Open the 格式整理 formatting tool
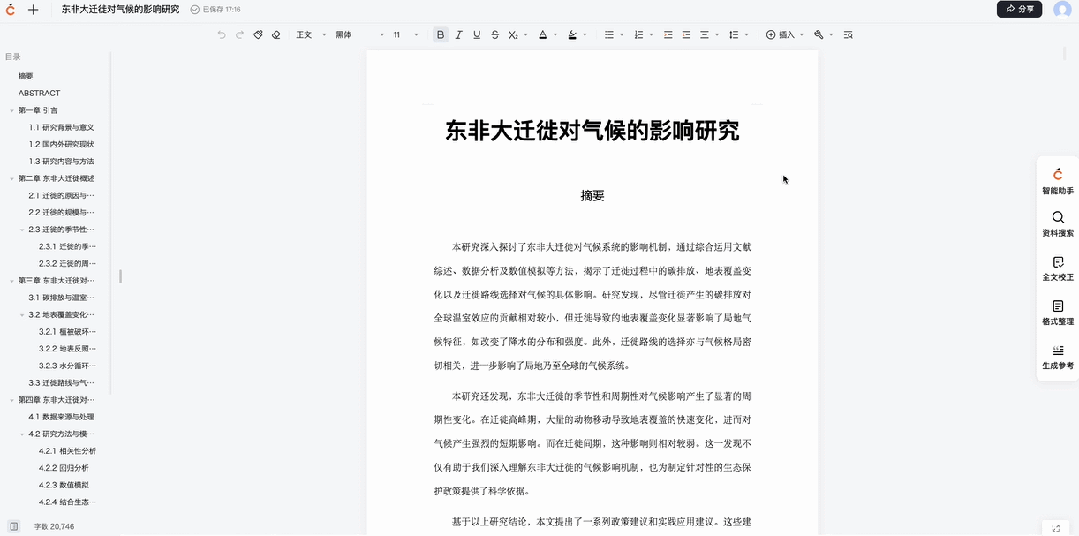The image size is (1079, 536). coord(1057,312)
